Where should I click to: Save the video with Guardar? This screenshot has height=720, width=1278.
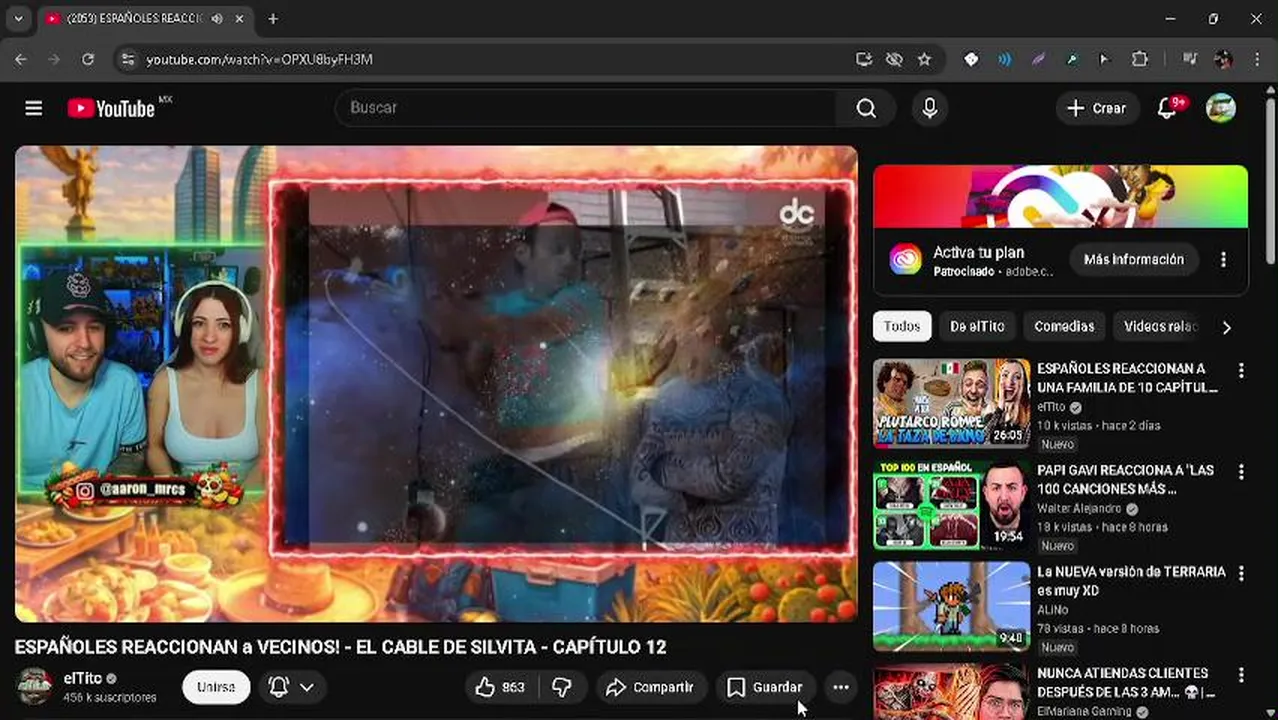[x=765, y=687]
